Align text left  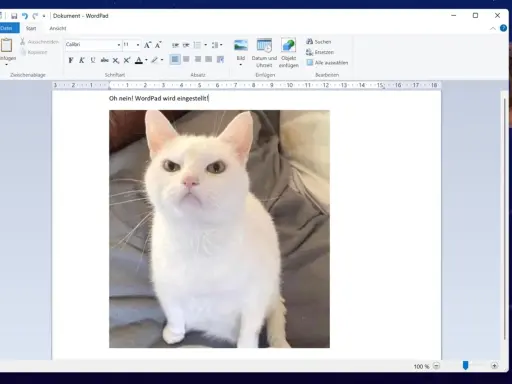coord(175,59)
